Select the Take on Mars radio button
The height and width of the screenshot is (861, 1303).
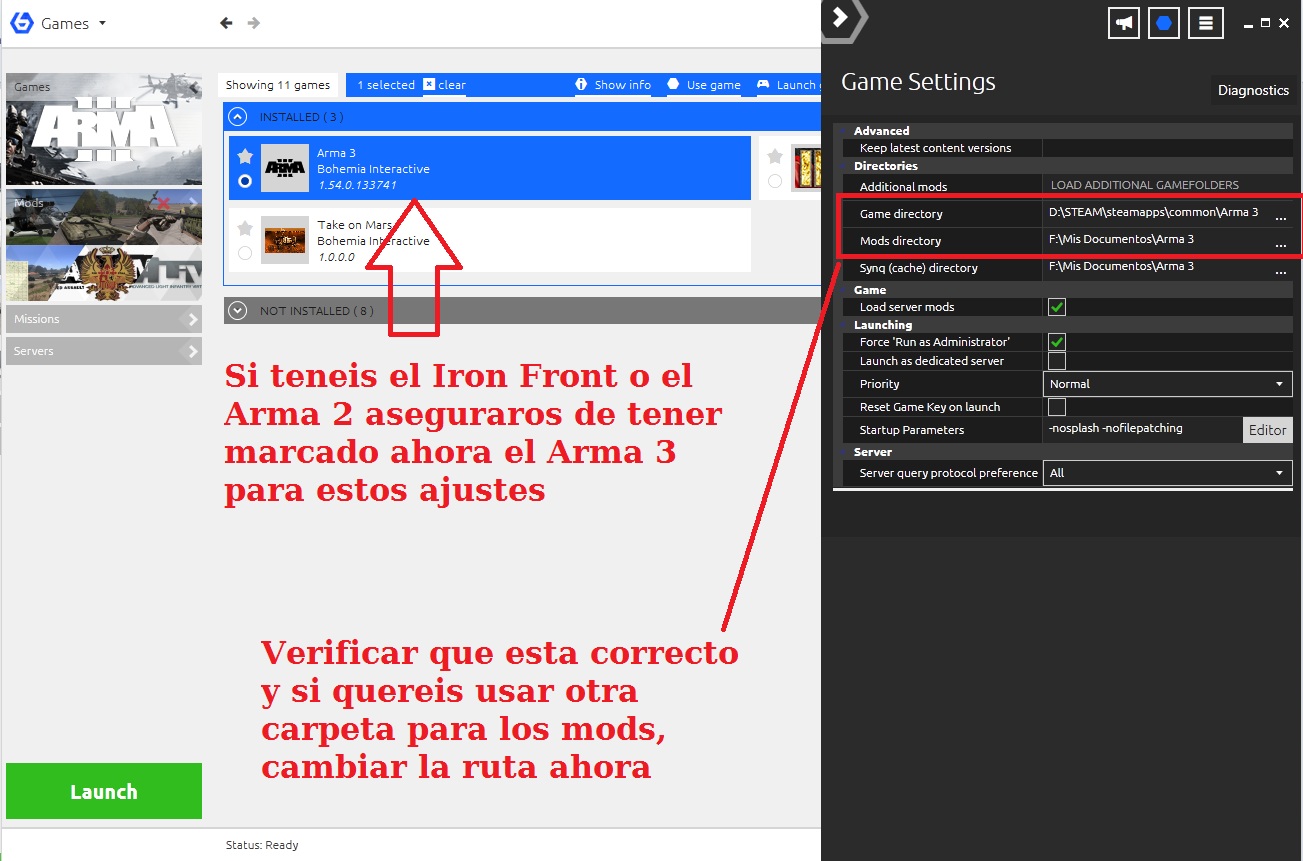coord(245,253)
